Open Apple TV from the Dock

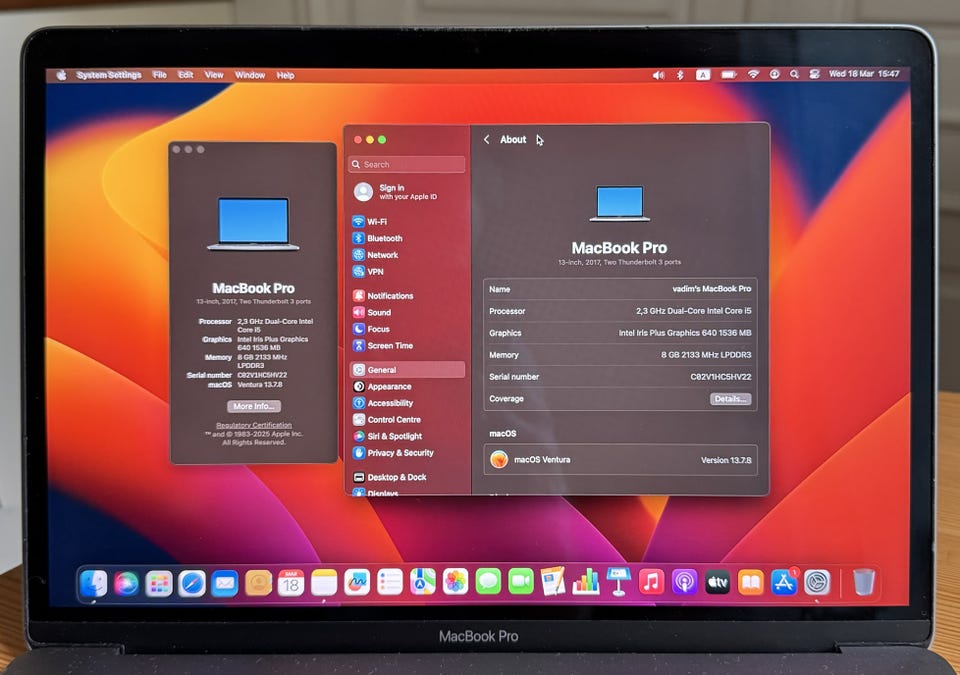pyautogui.click(x=718, y=583)
